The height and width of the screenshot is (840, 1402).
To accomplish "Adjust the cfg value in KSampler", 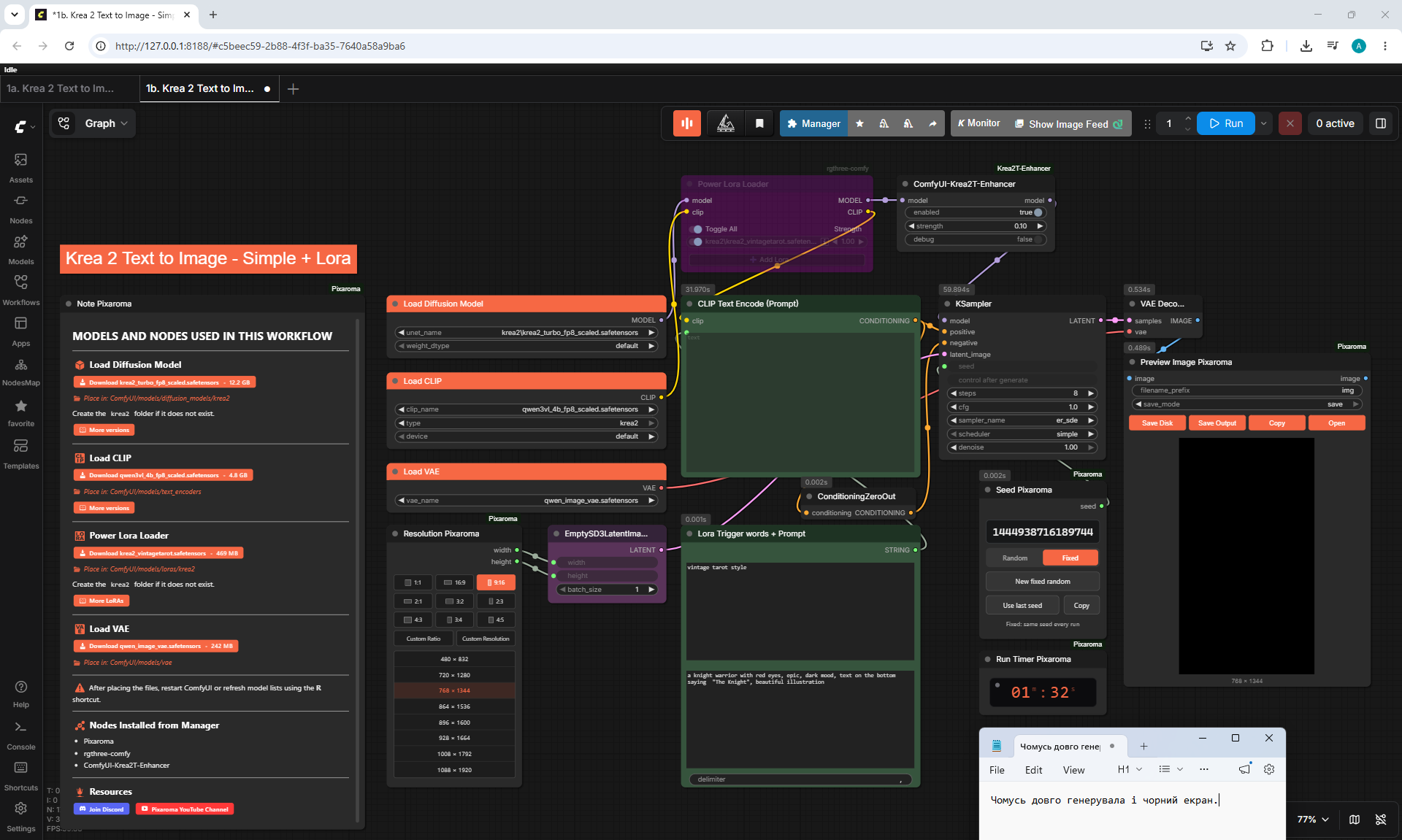I will point(1022,407).
